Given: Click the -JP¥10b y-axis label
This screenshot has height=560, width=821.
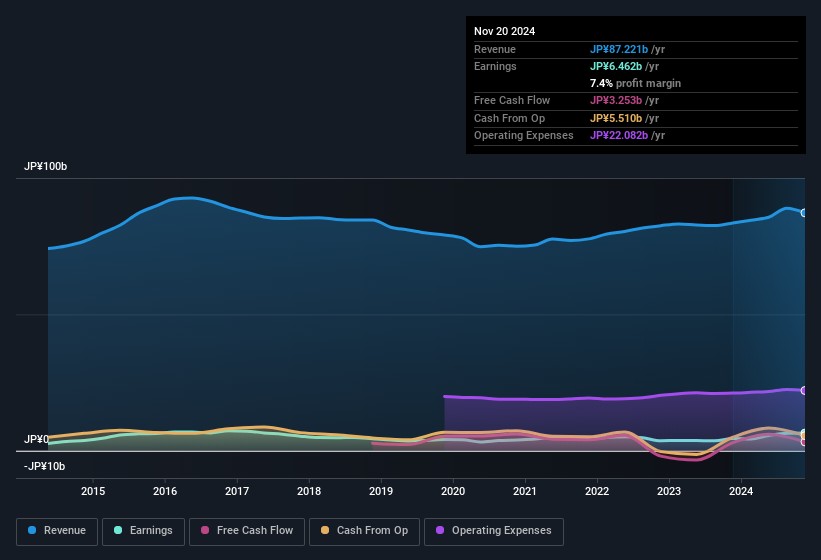Looking at the screenshot, I should (44, 466).
